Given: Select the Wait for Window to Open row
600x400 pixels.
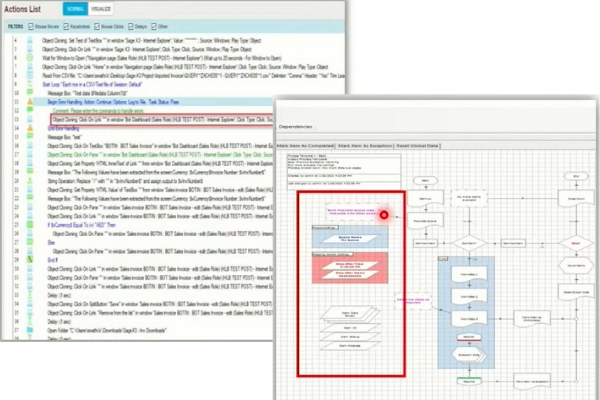Looking at the screenshot, I should (x=162, y=58).
